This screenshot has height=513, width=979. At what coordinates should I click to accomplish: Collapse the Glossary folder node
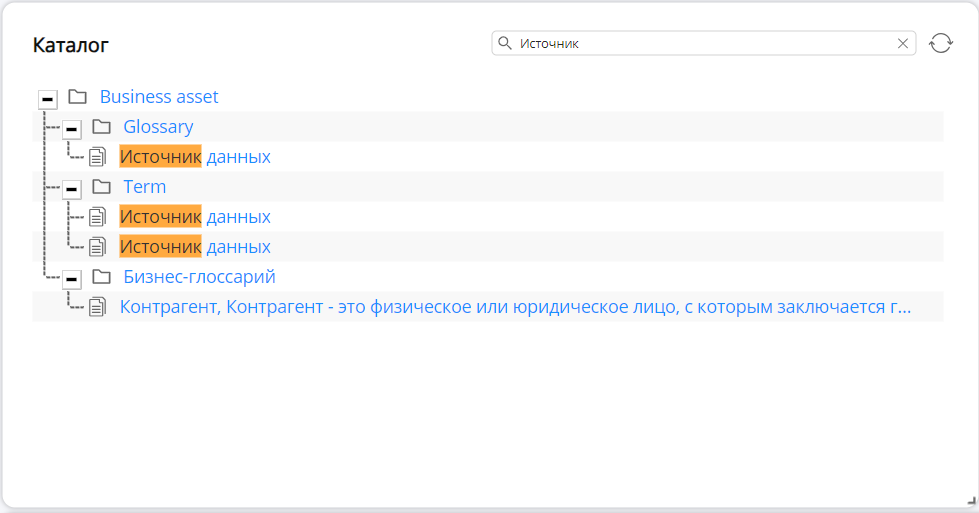coord(71,128)
